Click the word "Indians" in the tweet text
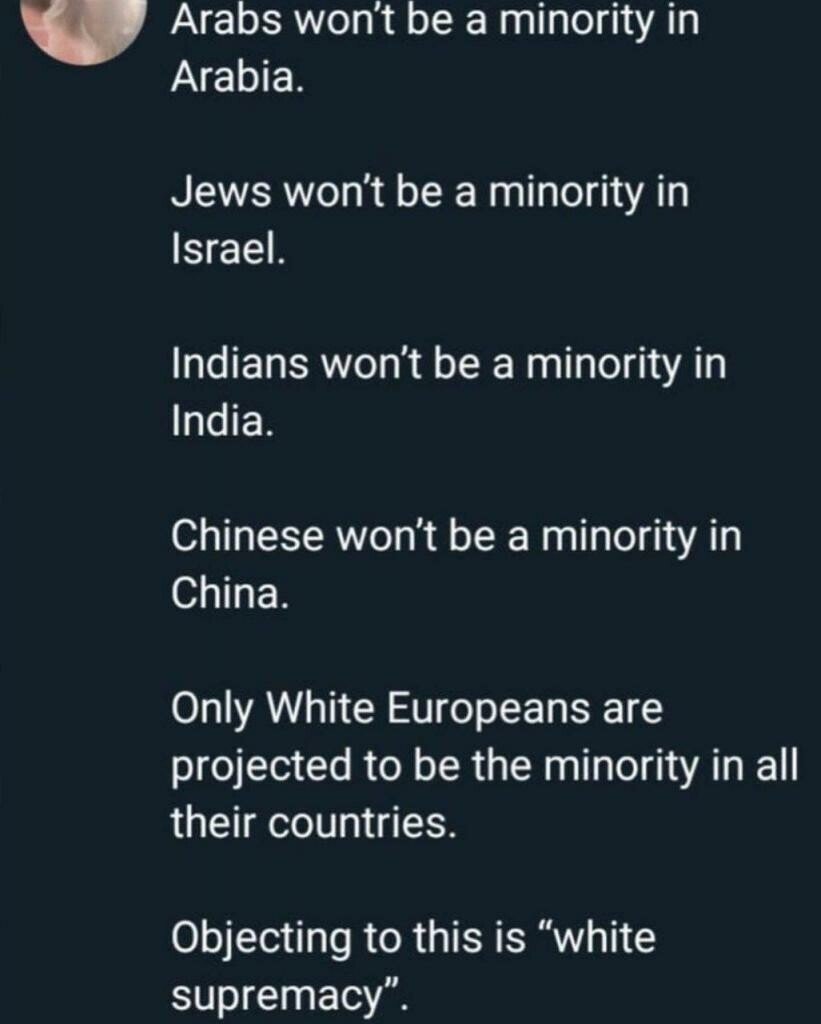Image resolution: width=821 pixels, height=1024 pixels. click(240, 364)
